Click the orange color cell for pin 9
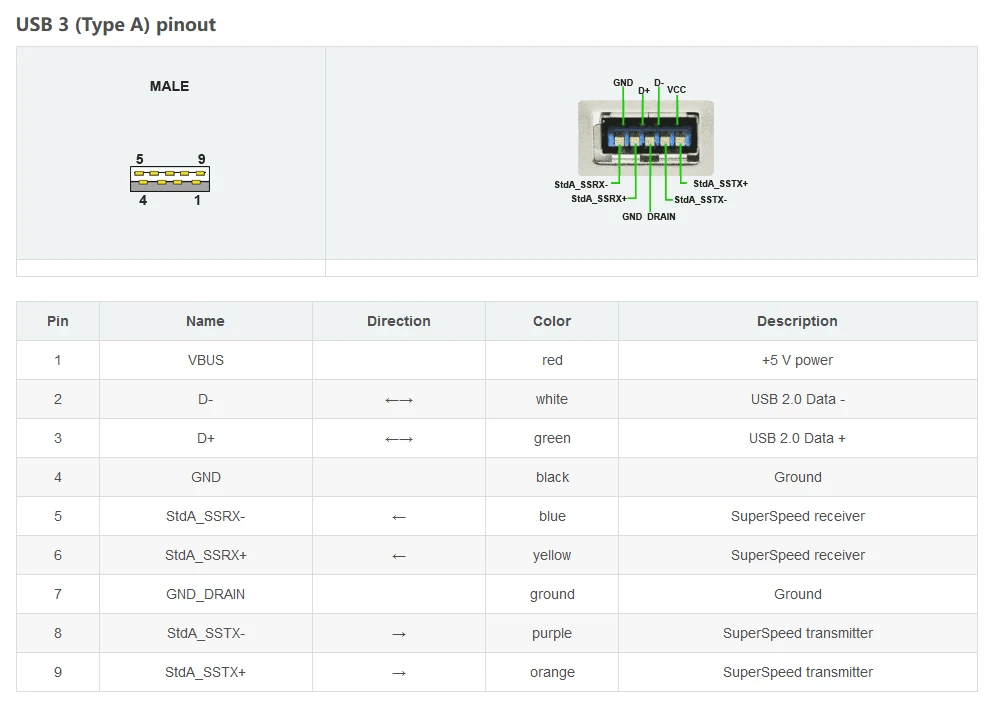 pos(552,672)
